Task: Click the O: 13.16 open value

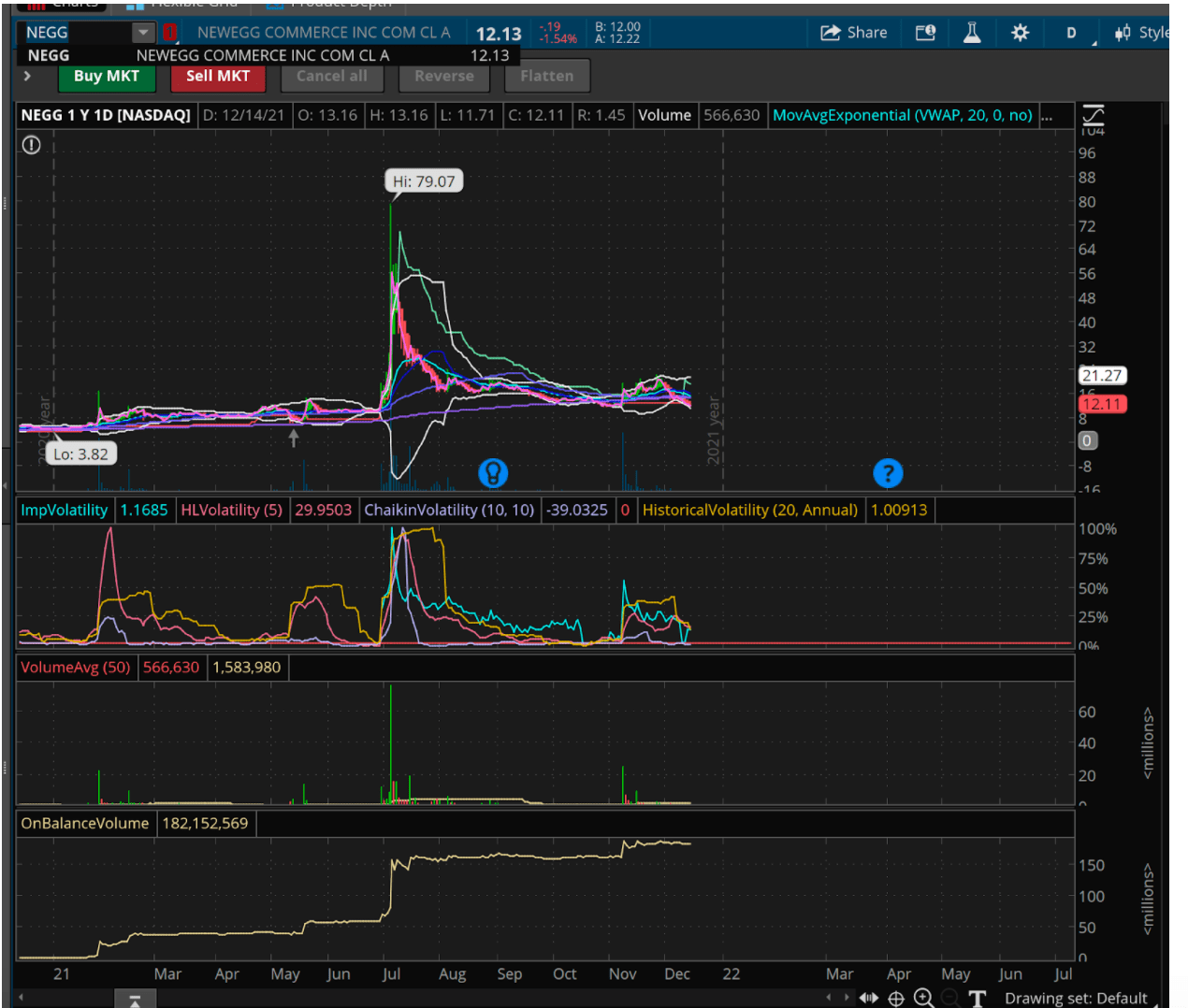Action: click(326, 115)
